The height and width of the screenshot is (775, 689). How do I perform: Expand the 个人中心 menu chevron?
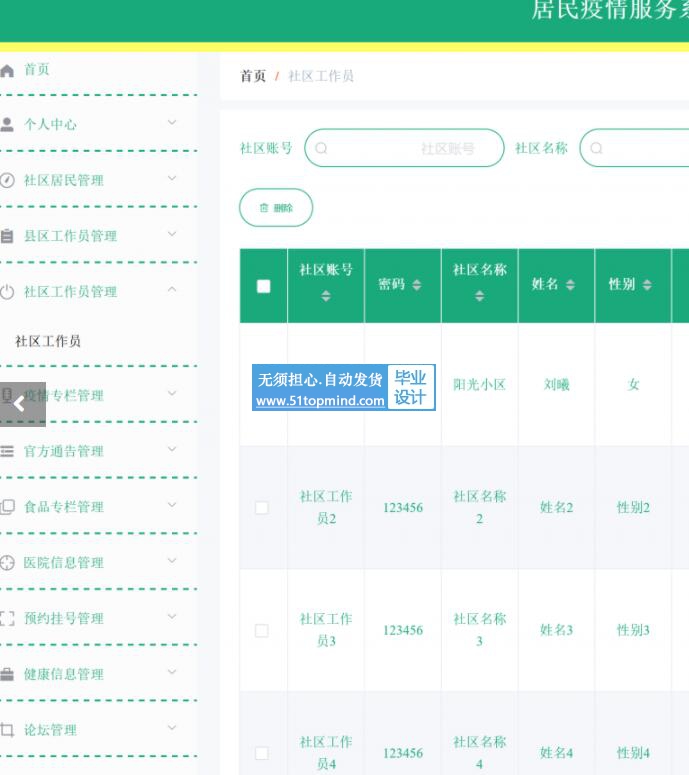[172, 123]
